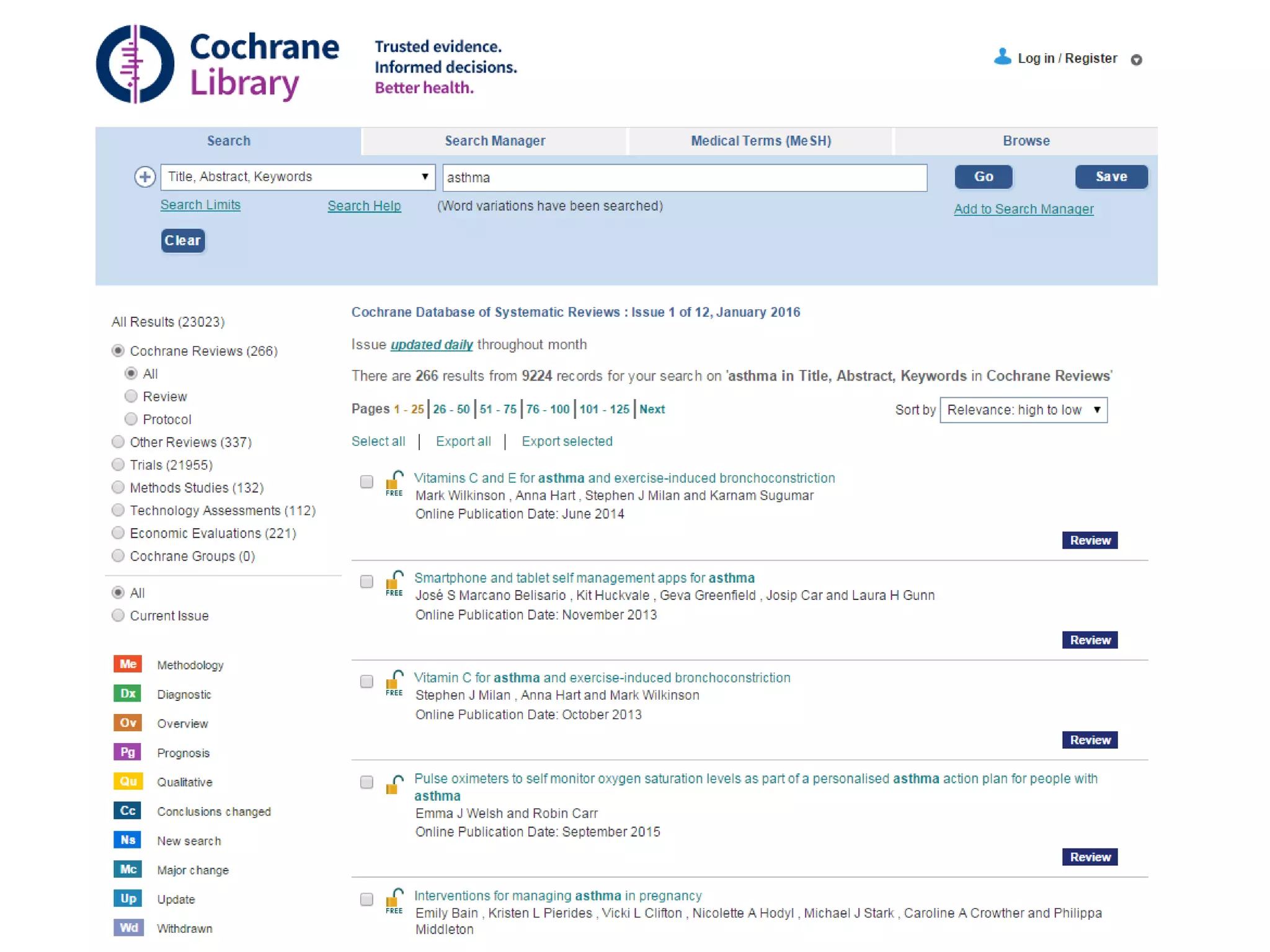Select Other Reviews (337) radio button
This screenshot has height=952, width=1270.
tap(118, 442)
